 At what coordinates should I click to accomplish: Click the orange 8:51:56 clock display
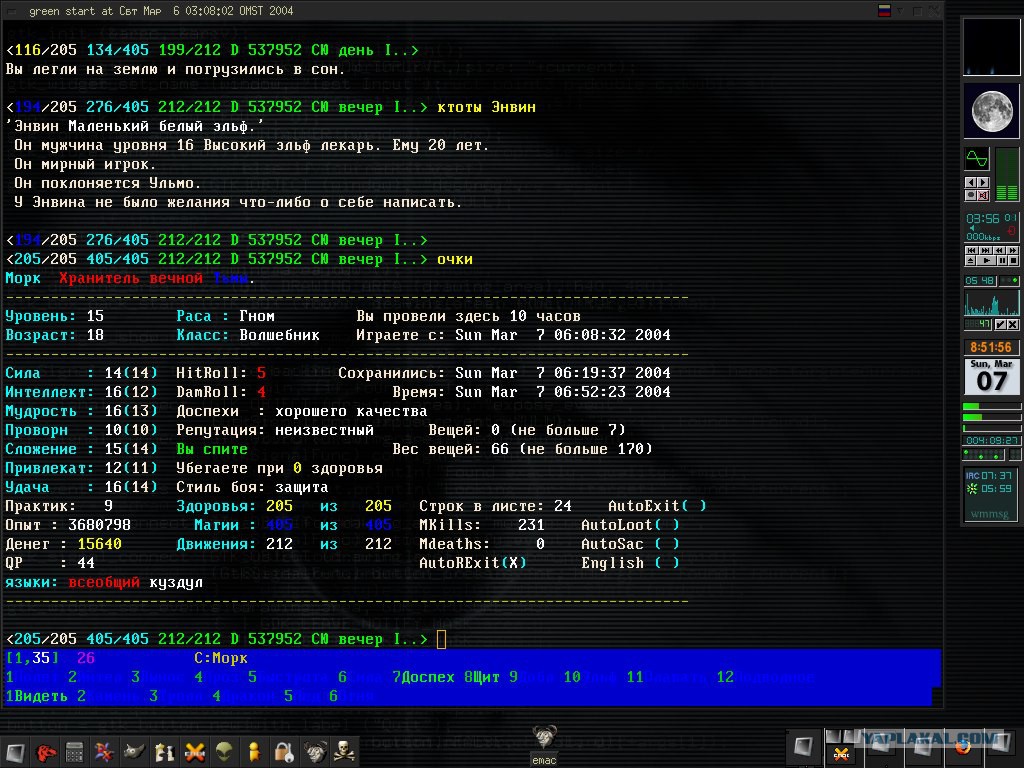pos(991,347)
